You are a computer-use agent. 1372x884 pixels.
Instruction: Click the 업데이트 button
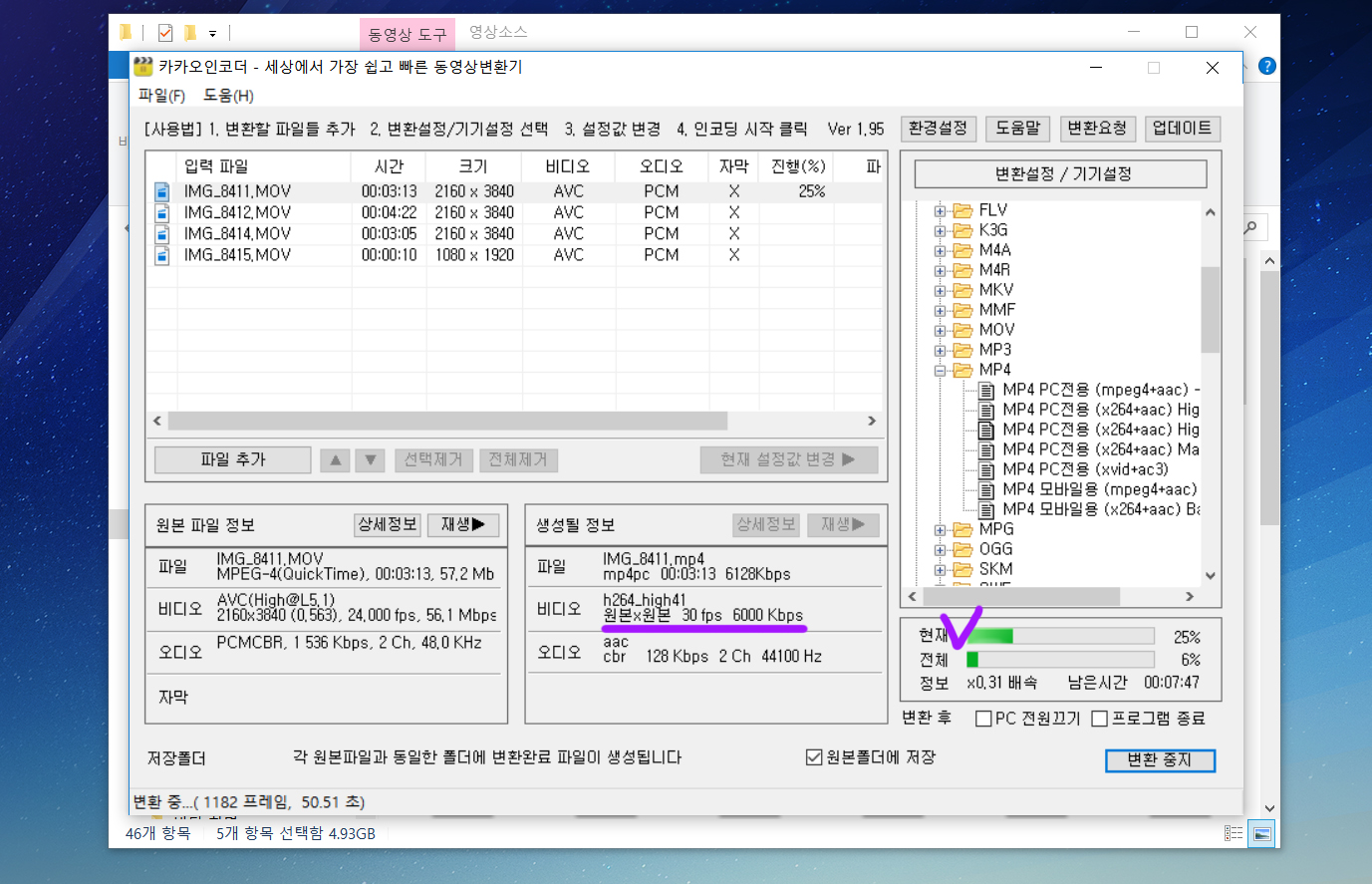1182,129
